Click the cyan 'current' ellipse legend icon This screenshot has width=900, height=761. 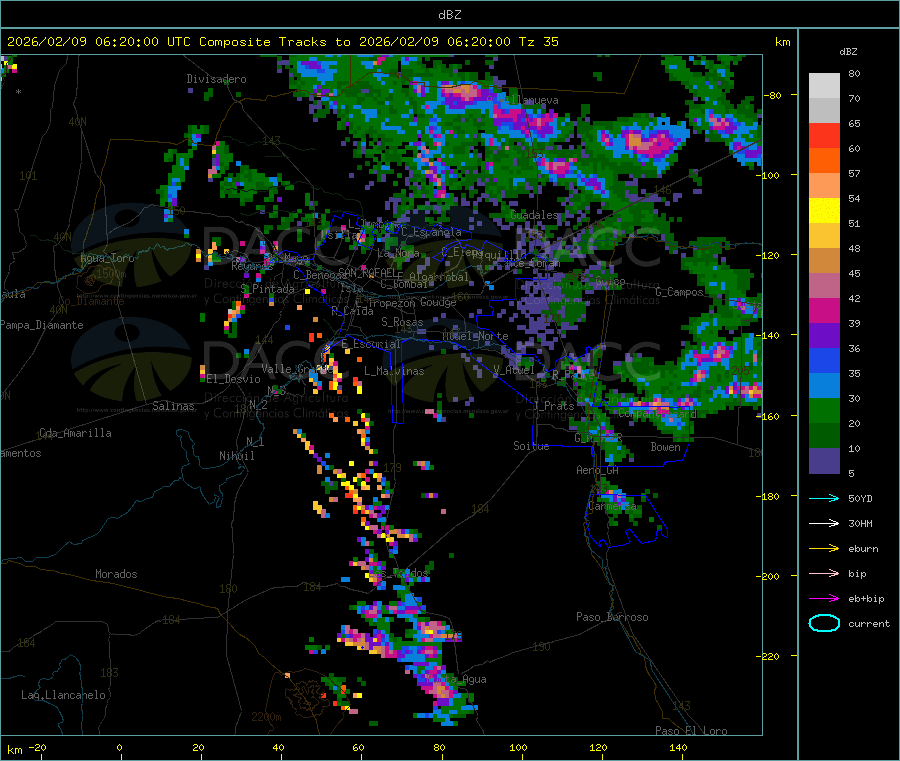pos(824,623)
